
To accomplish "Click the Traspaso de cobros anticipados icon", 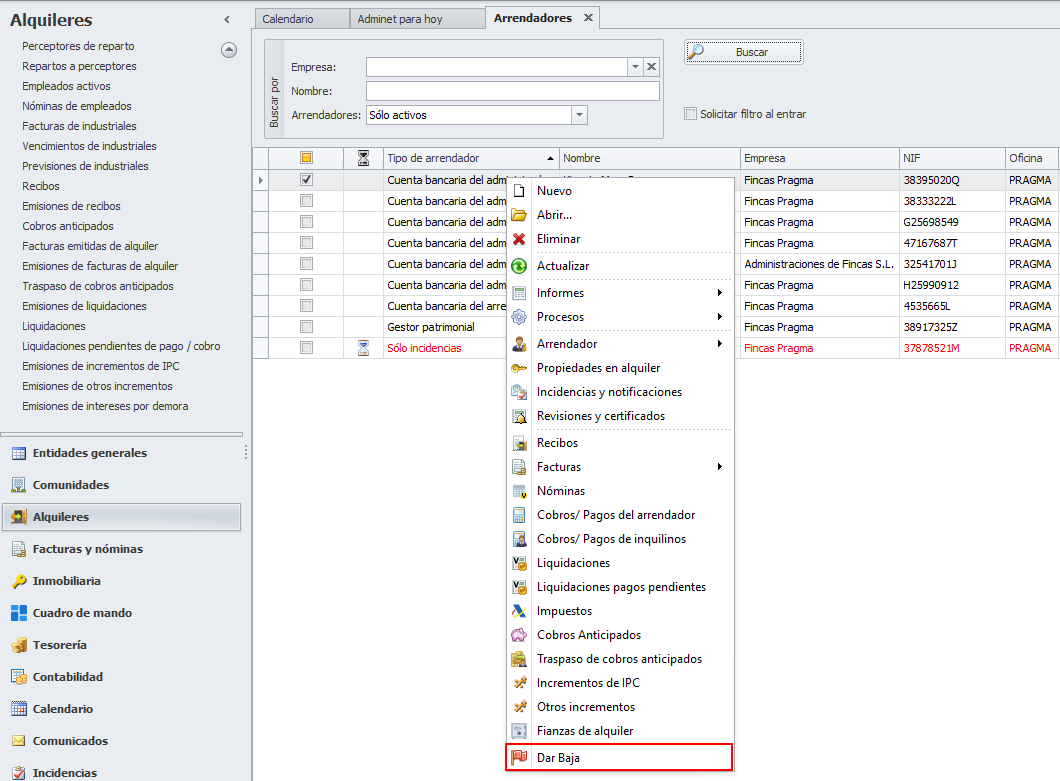I will click(519, 659).
